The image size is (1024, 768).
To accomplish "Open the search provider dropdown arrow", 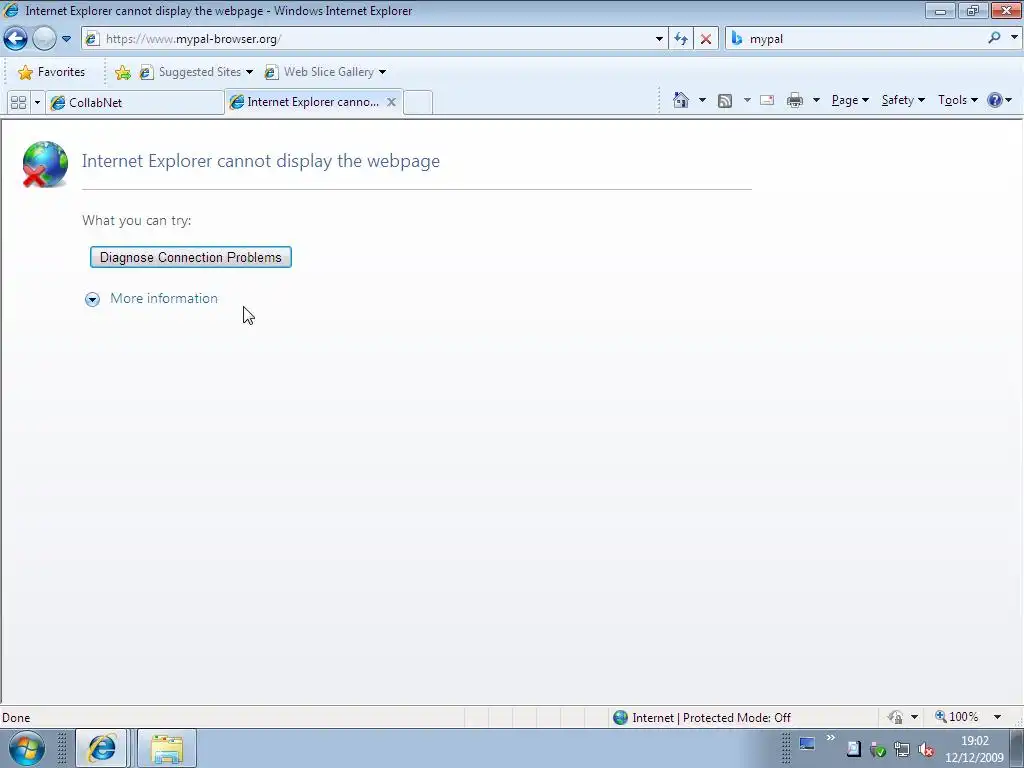I will (x=1014, y=38).
